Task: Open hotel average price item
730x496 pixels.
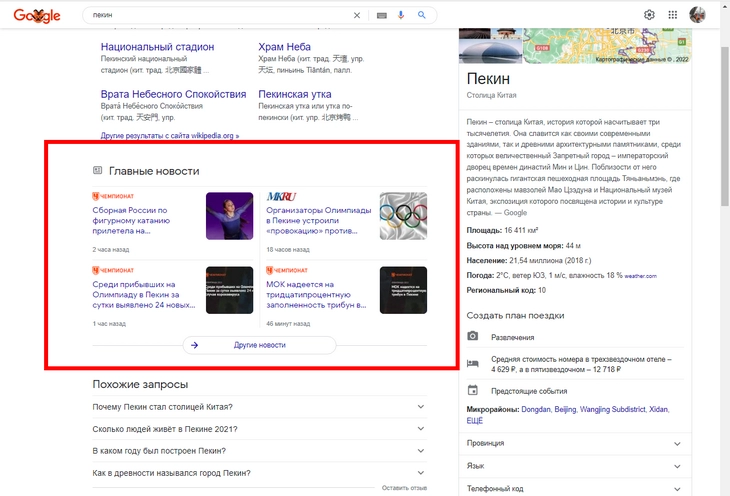Action: (575, 364)
